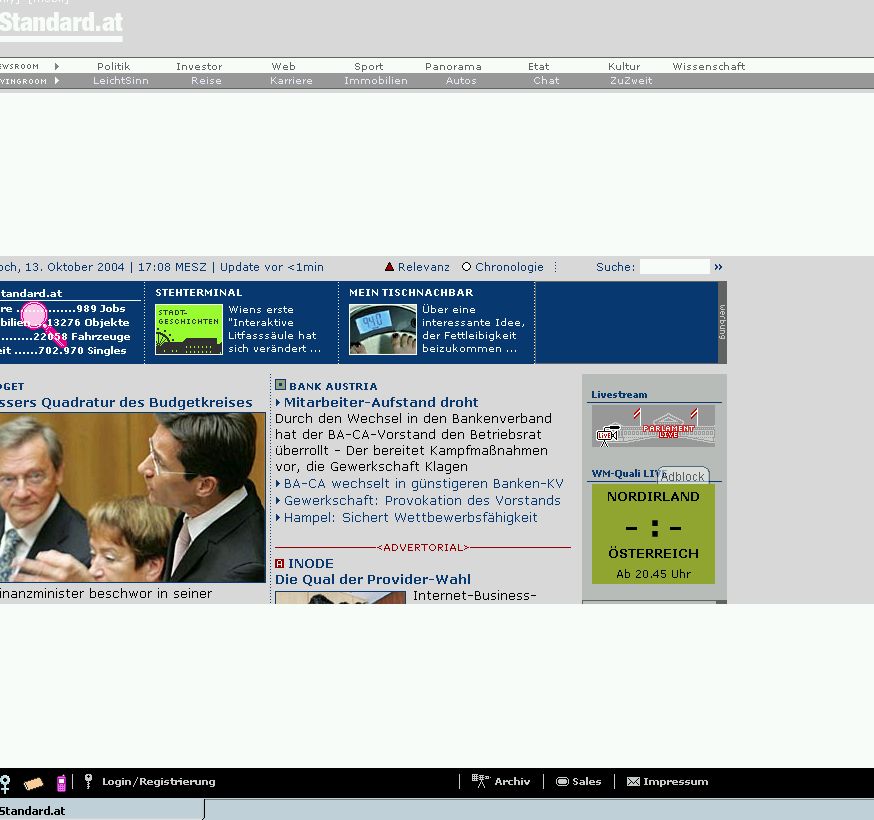Click the key icon beside Login/Registrierung
Screen dimensions: 874x820
tap(88, 781)
